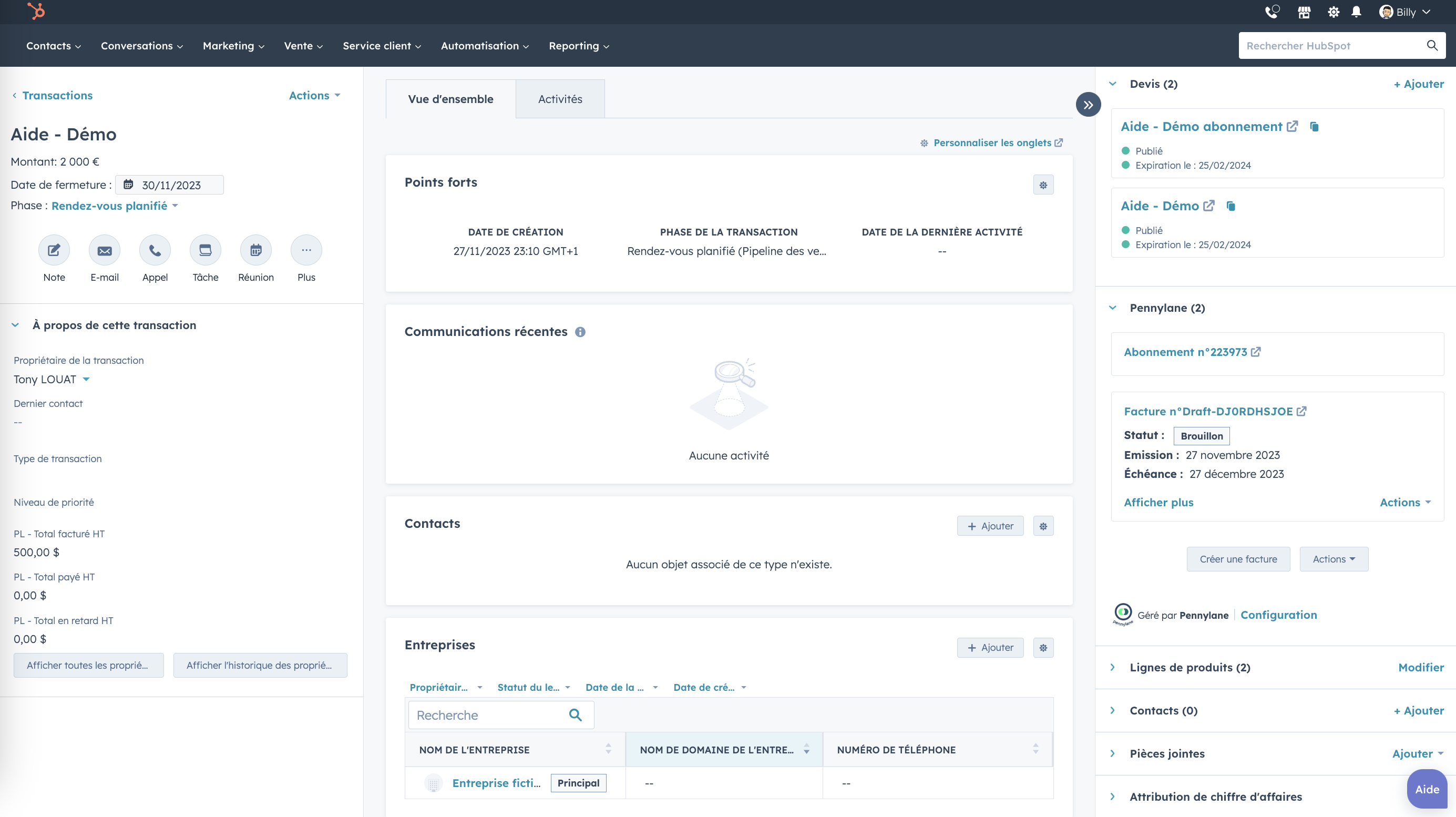The image size is (1456, 817).
Task: Click info icon beside Communications récentes
Action: click(580, 332)
